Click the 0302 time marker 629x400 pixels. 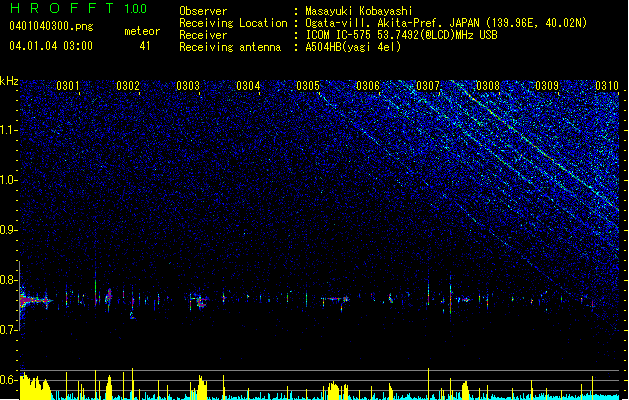128,86
